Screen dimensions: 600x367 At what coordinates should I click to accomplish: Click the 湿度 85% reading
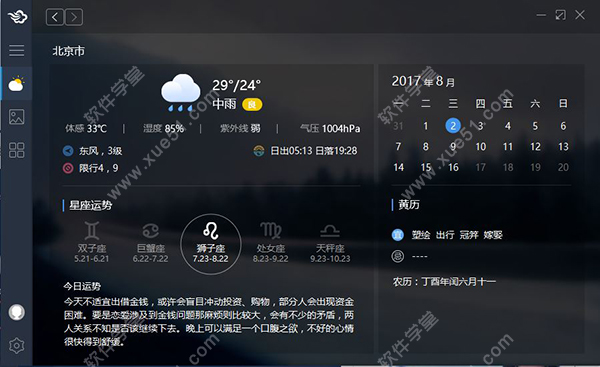[x=163, y=129]
